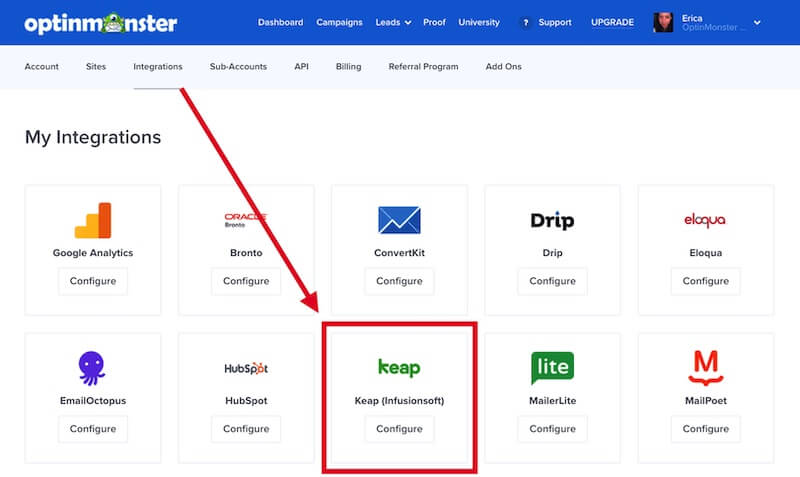This screenshot has height=477, width=800.
Task: Click the green Keap logo
Action: 399,367
